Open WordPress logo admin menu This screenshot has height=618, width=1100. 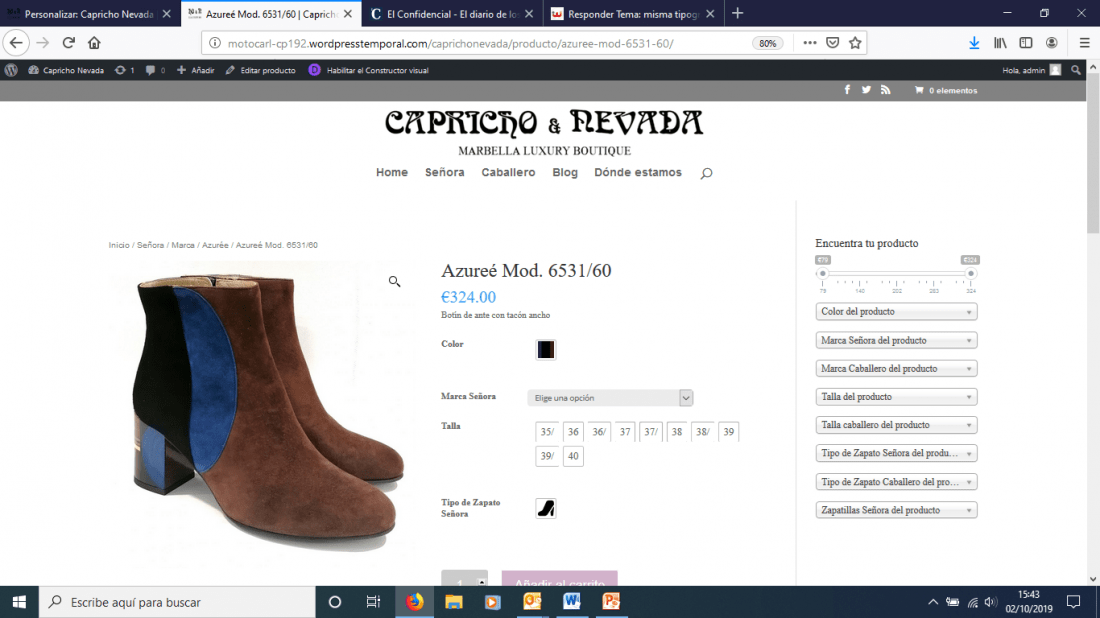[11, 70]
